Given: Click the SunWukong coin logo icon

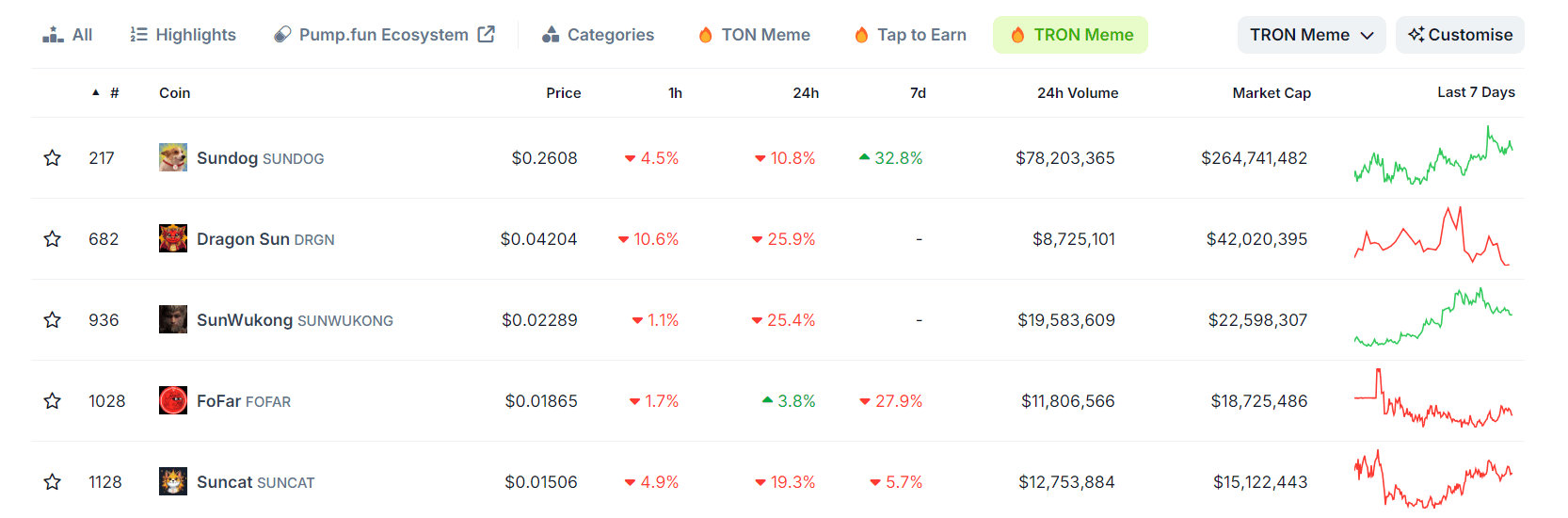Looking at the screenshot, I should [173, 319].
